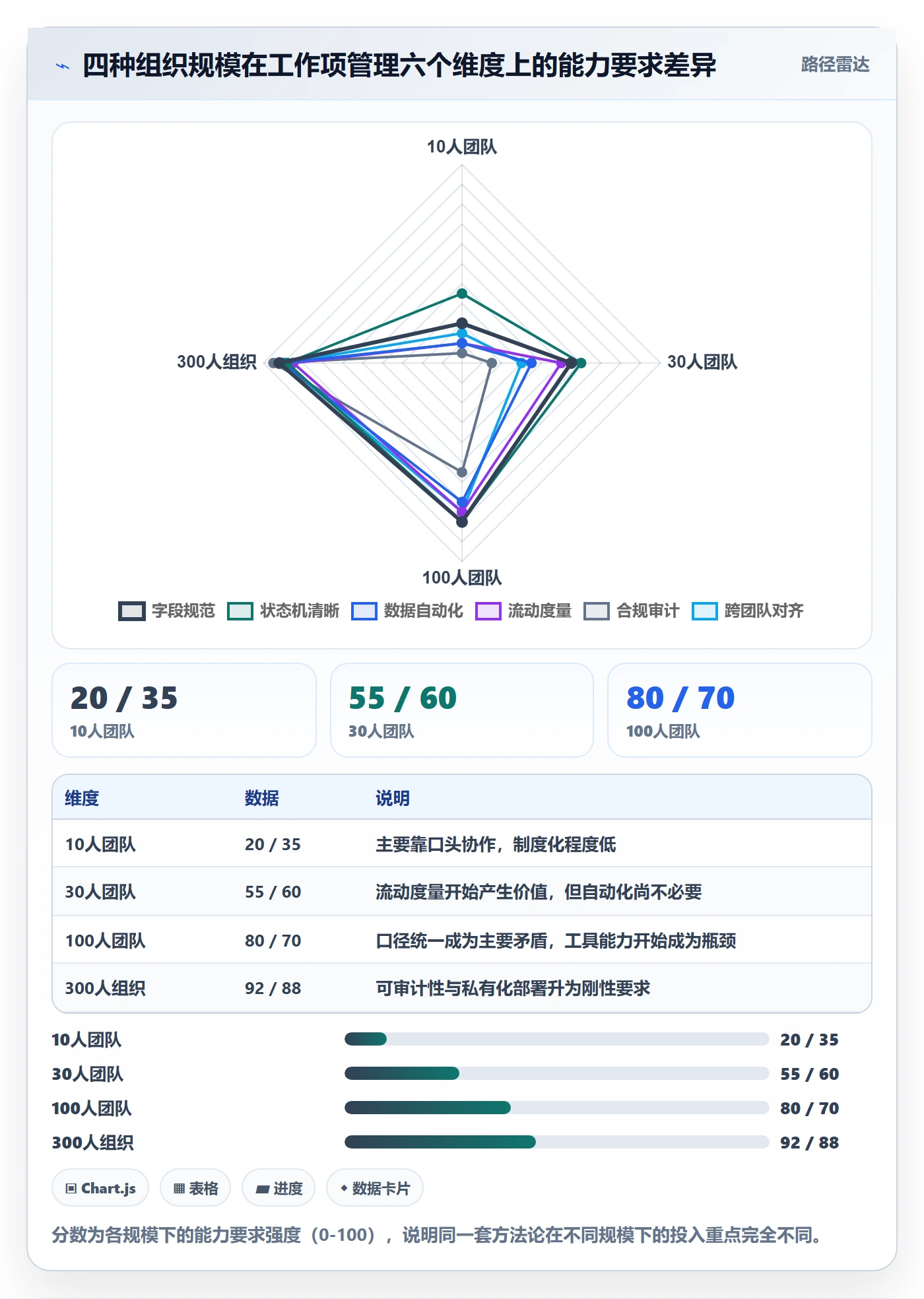Click the 数据 table column header
The height and width of the screenshot is (1299, 924).
[261, 798]
